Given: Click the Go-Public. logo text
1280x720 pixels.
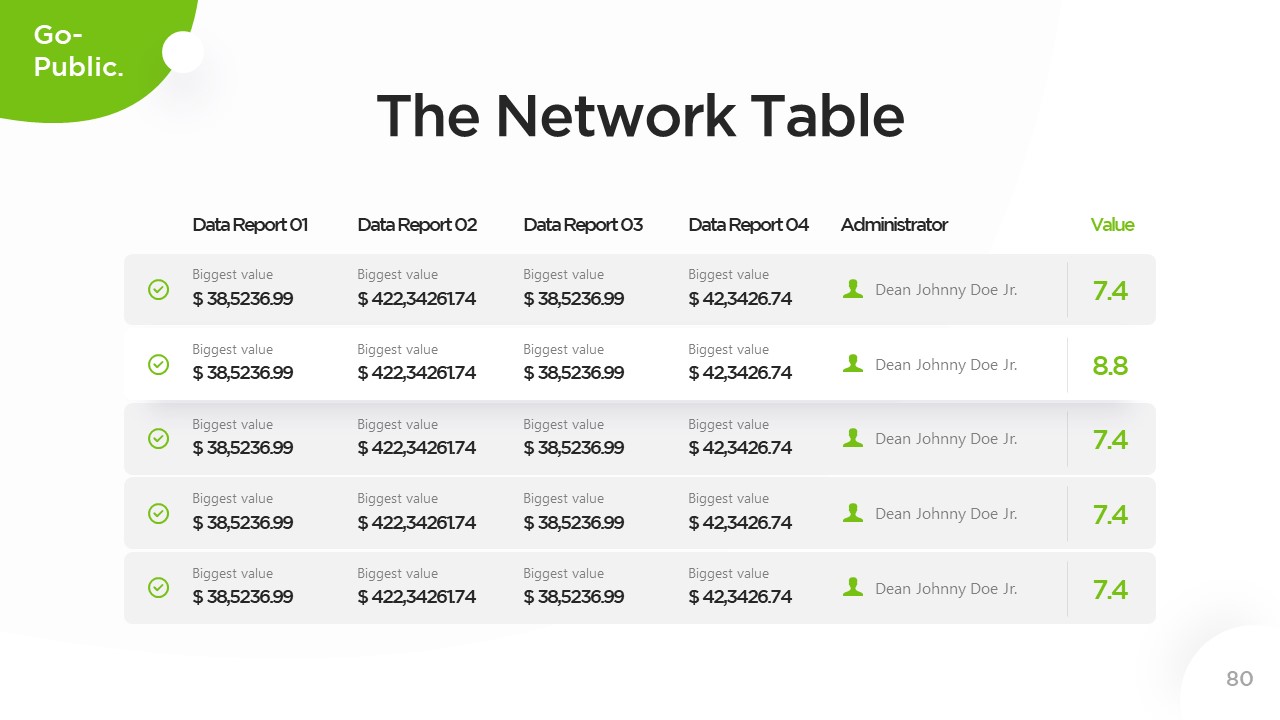Looking at the screenshot, I should tap(78, 51).
